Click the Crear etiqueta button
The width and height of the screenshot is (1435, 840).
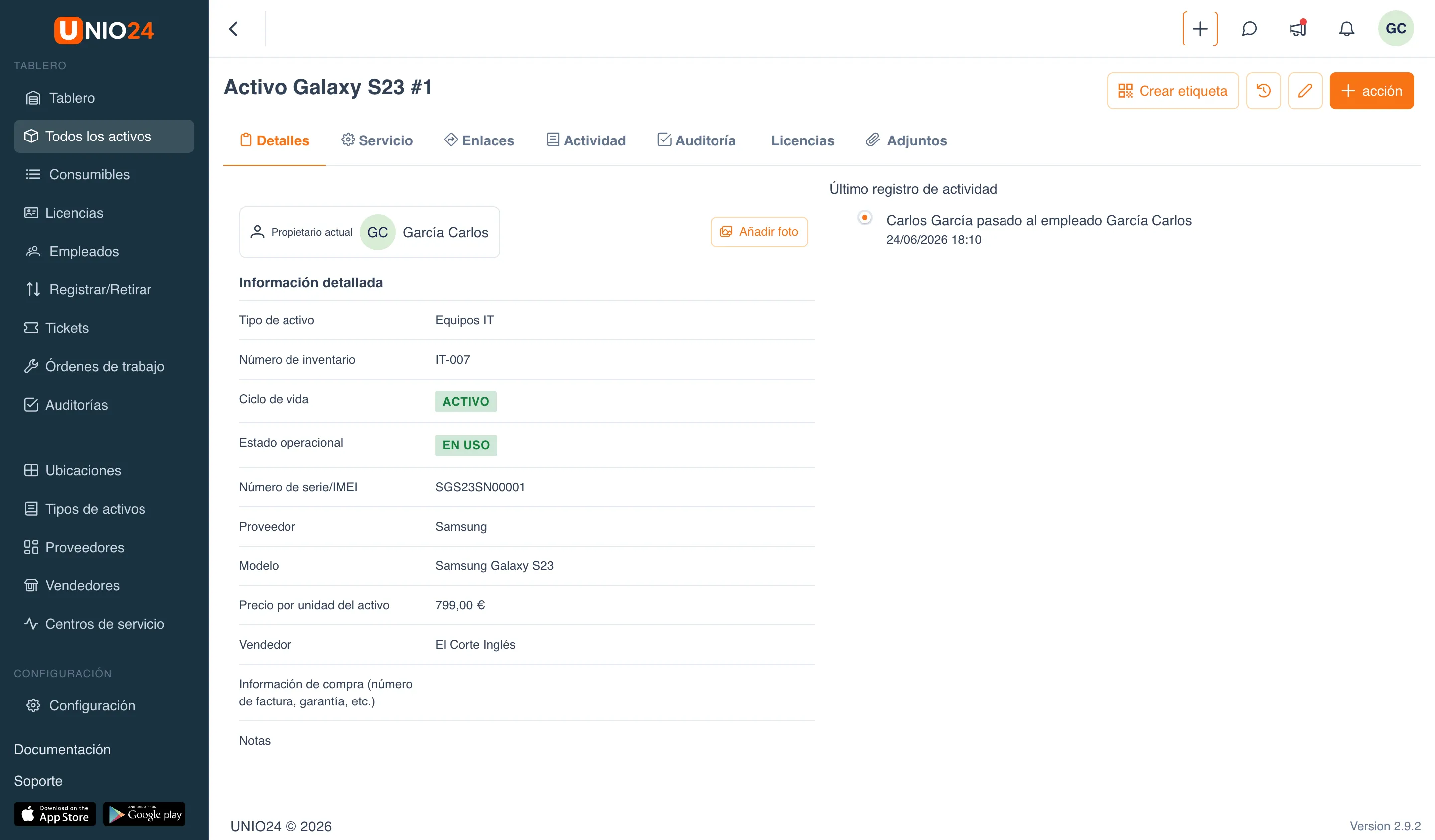1172,91
